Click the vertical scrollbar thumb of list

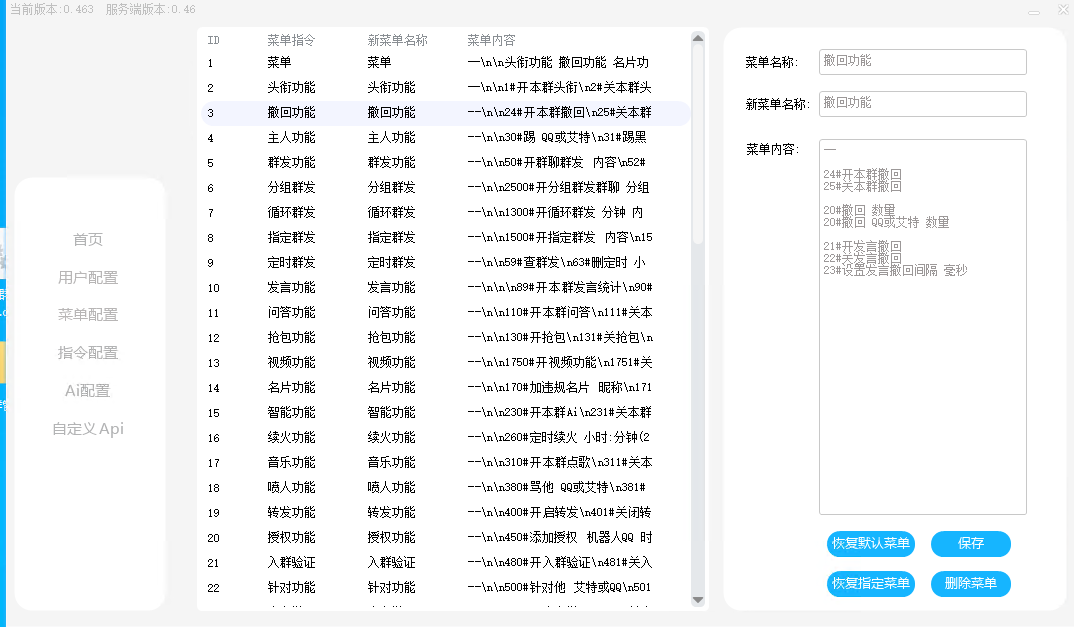(x=698, y=144)
